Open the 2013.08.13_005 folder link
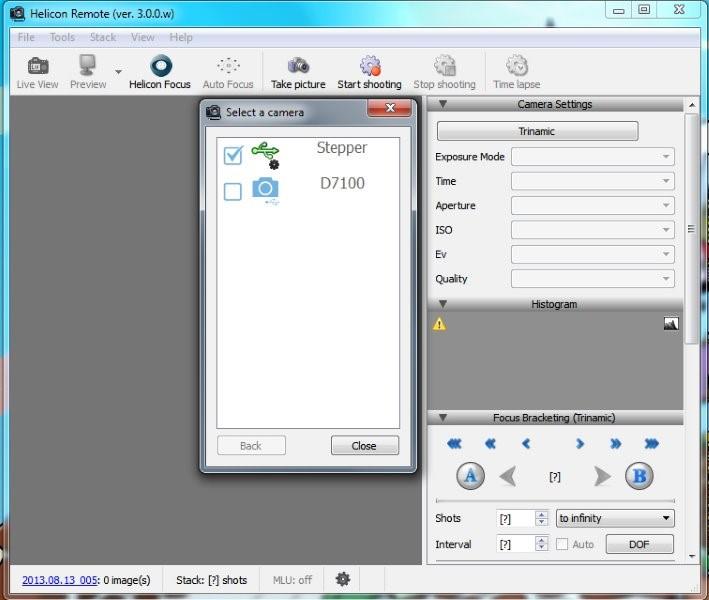This screenshot has width=709, height=600. pyautogui.click(x=60, y=580)
